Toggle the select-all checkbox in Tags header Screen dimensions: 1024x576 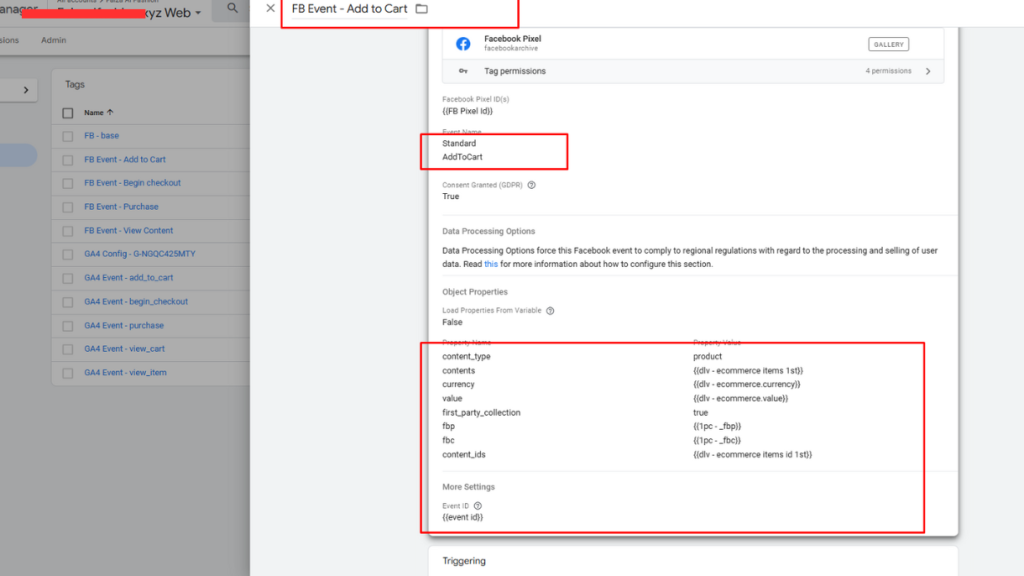click(68, 113)
